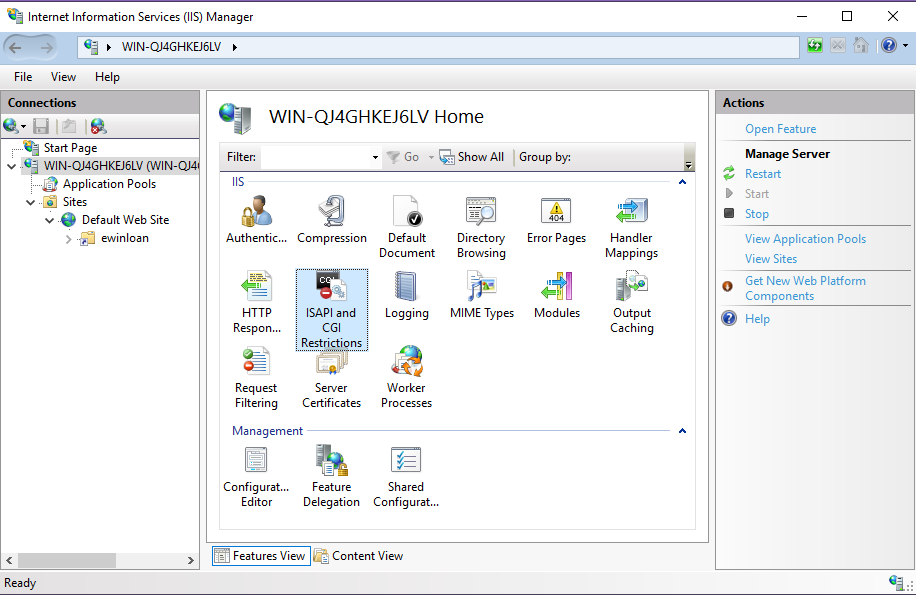Image resolution: width=916 pixels, height=595 pixels.
Task: Open Request Filtering feature
Action: [256, 378]
